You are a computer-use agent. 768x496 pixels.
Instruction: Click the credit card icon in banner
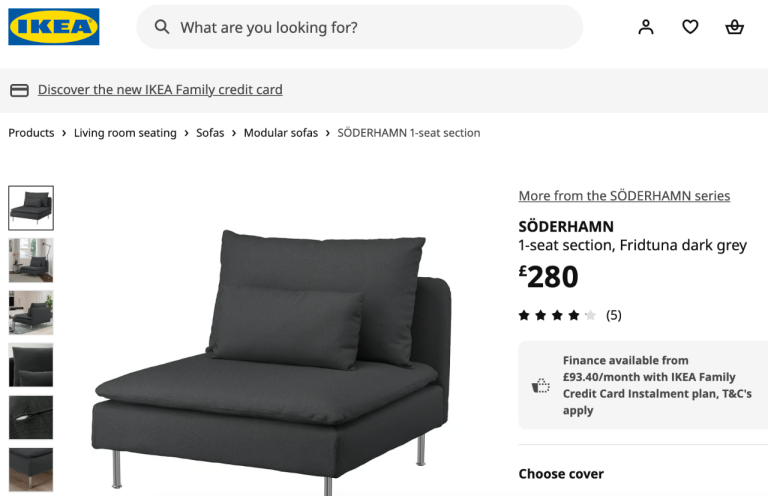19,90
